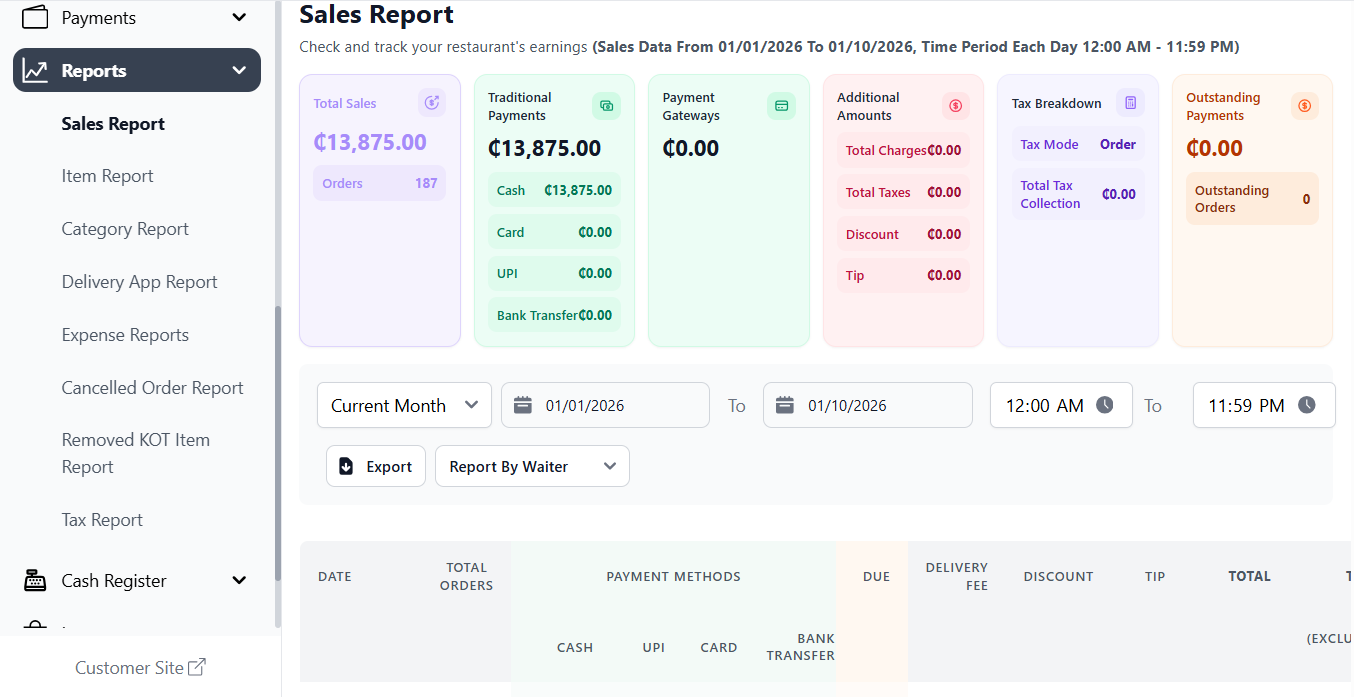Open the Current Month period dropdown
The width and height of the screenshot is (1354, 697).
coord(404,405)
